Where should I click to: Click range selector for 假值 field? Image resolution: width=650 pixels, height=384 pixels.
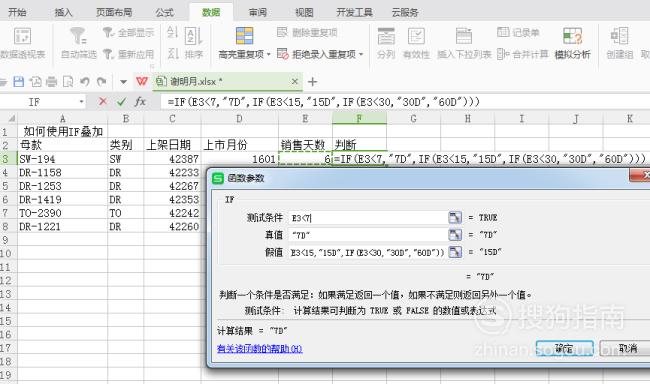point(455,252)
